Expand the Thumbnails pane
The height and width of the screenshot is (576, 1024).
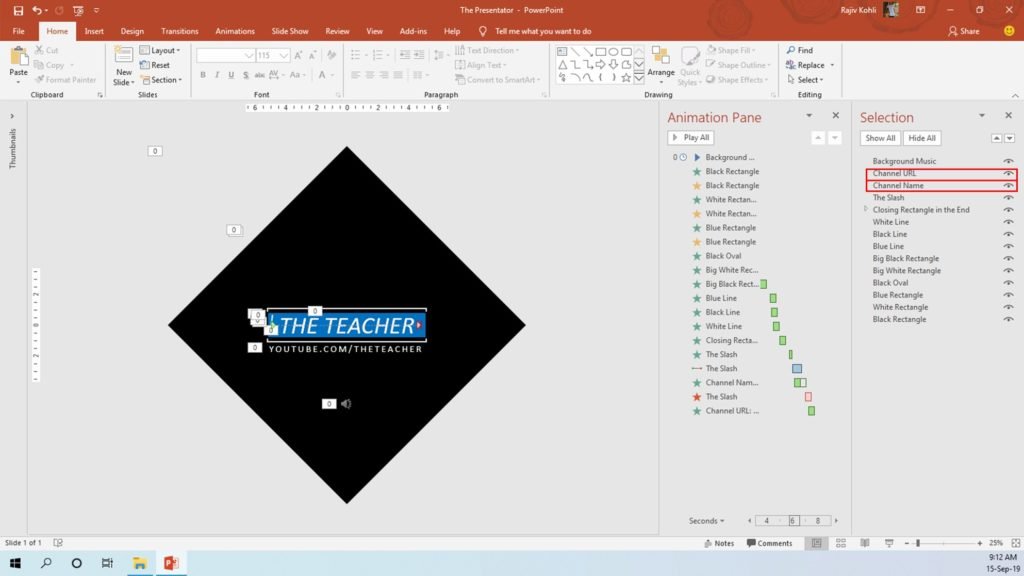pyautogui.click(x=12, y=116)
